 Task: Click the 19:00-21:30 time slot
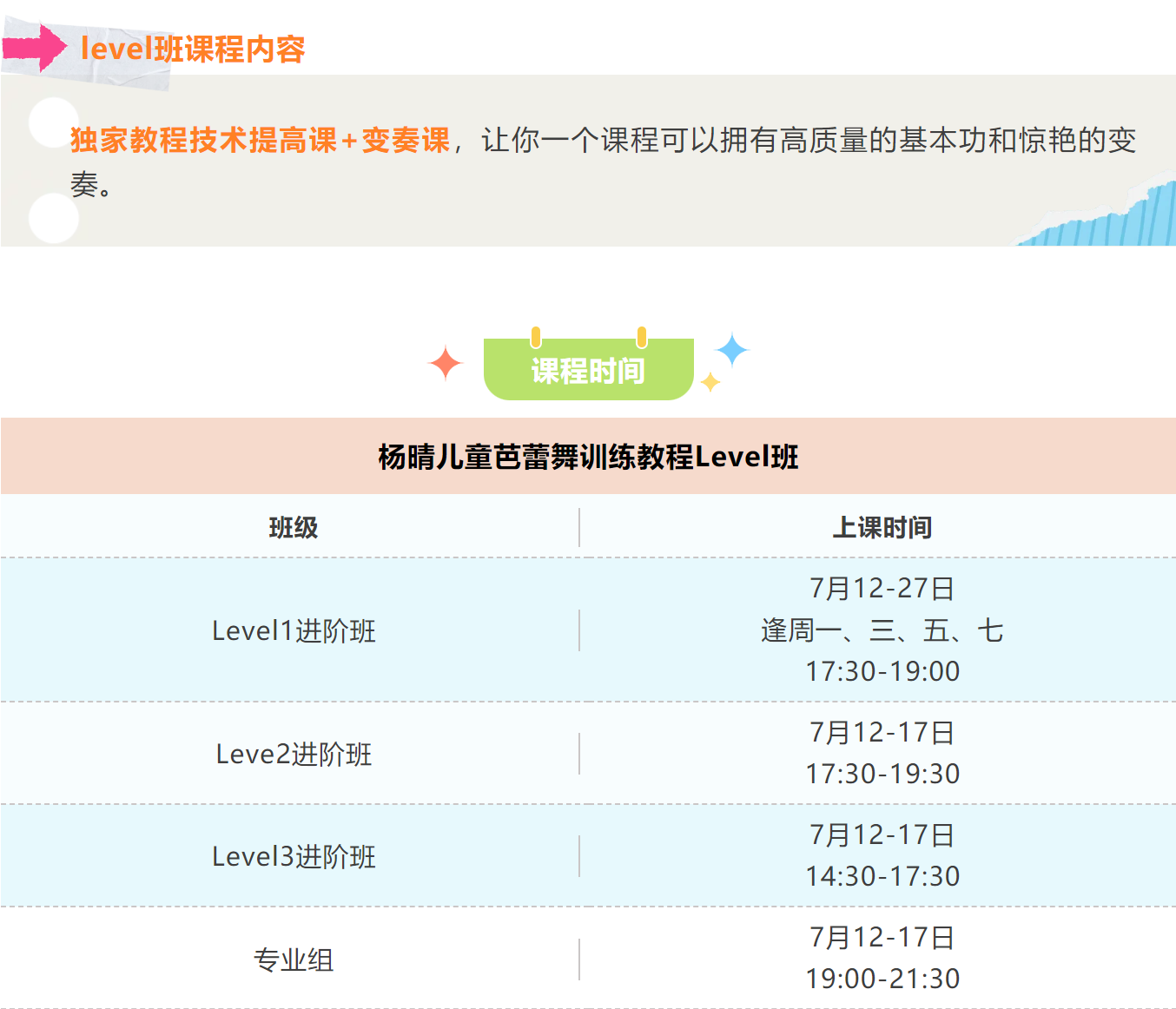(882, 979)
